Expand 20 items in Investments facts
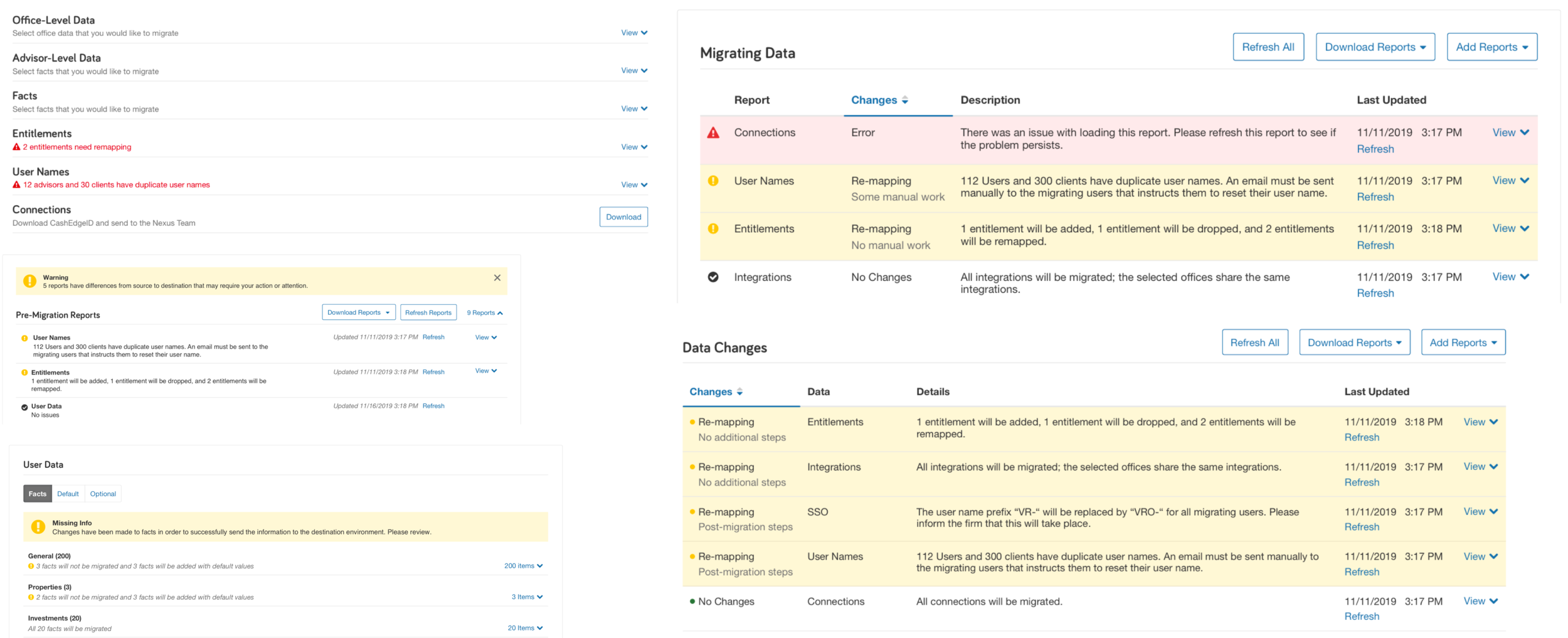 [x=525, y=628]
